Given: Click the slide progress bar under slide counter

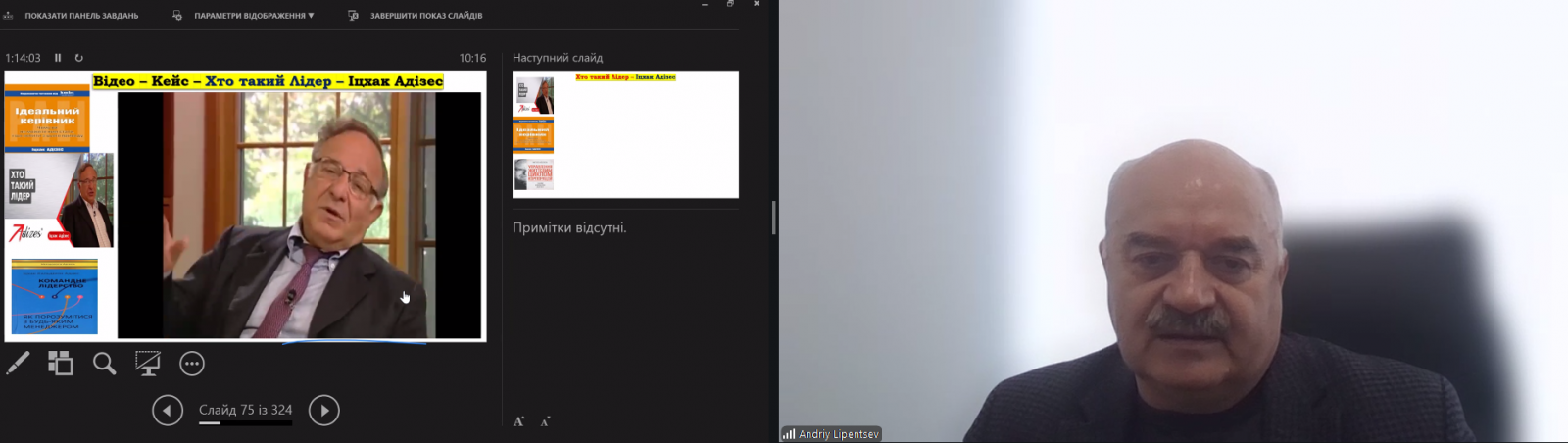Looking at the screenshot, I should point(246,423).
